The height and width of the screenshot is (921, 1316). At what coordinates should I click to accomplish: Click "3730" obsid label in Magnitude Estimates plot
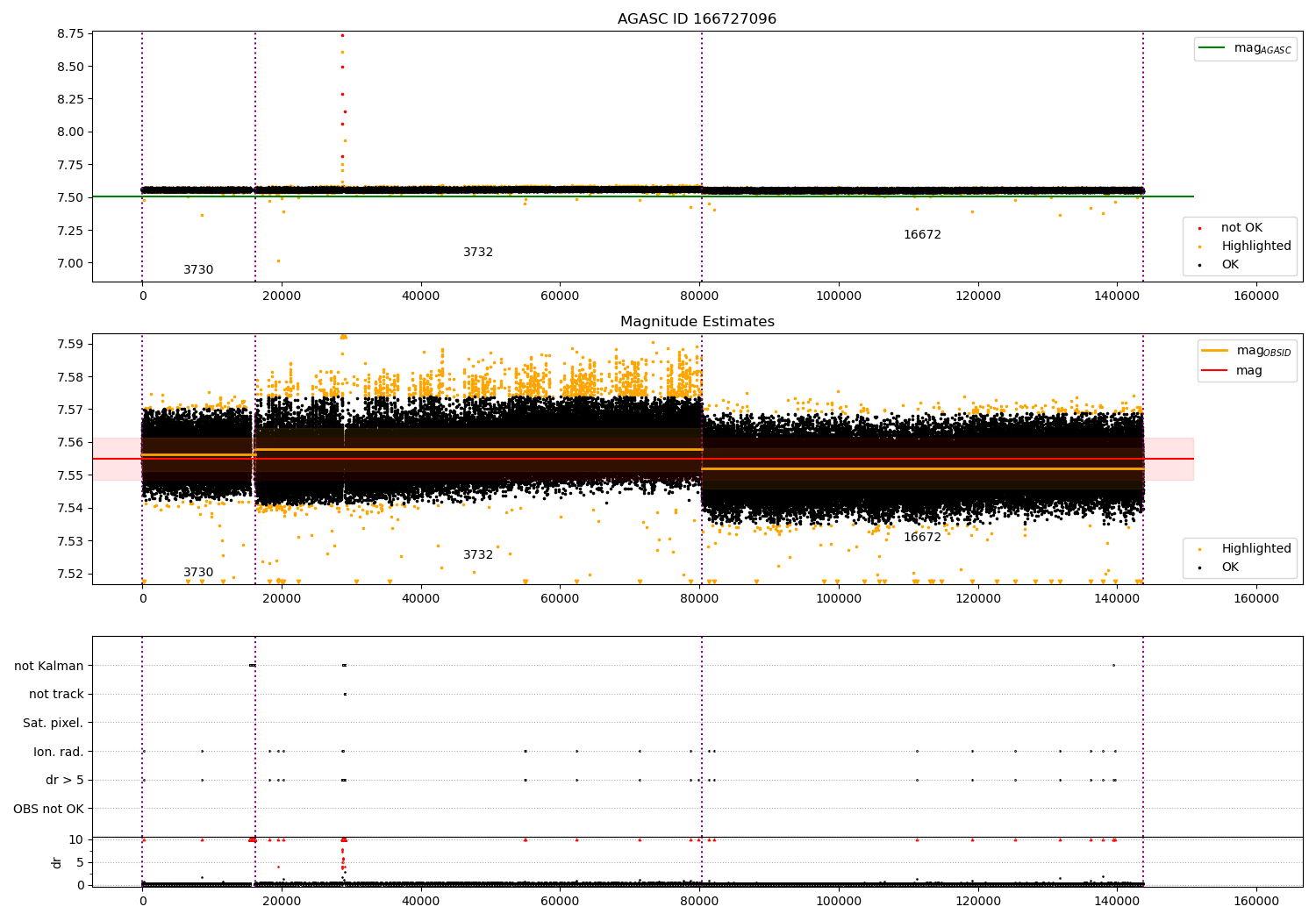click(x=198, y=573)
